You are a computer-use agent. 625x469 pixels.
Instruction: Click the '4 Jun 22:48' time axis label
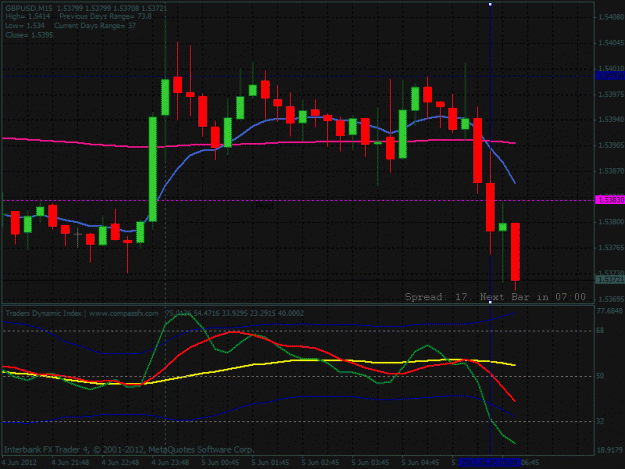120,463
